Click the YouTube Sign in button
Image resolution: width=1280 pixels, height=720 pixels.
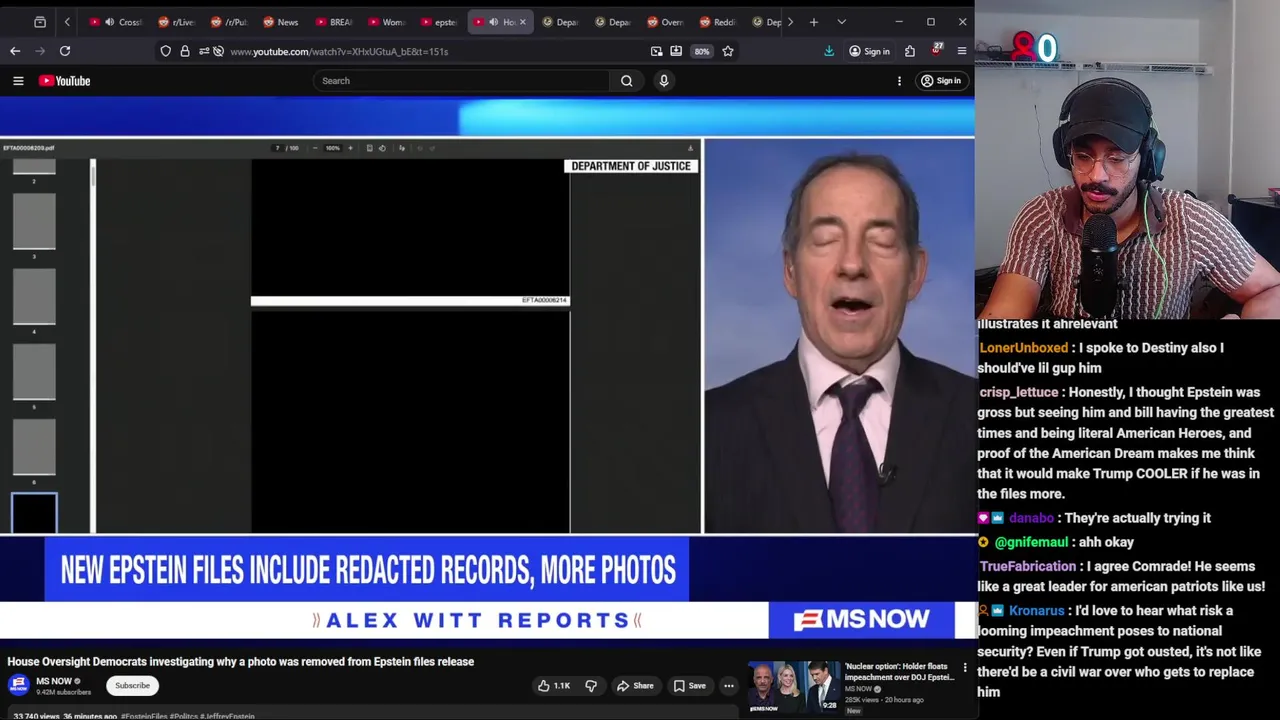click(x=941, y=81)
